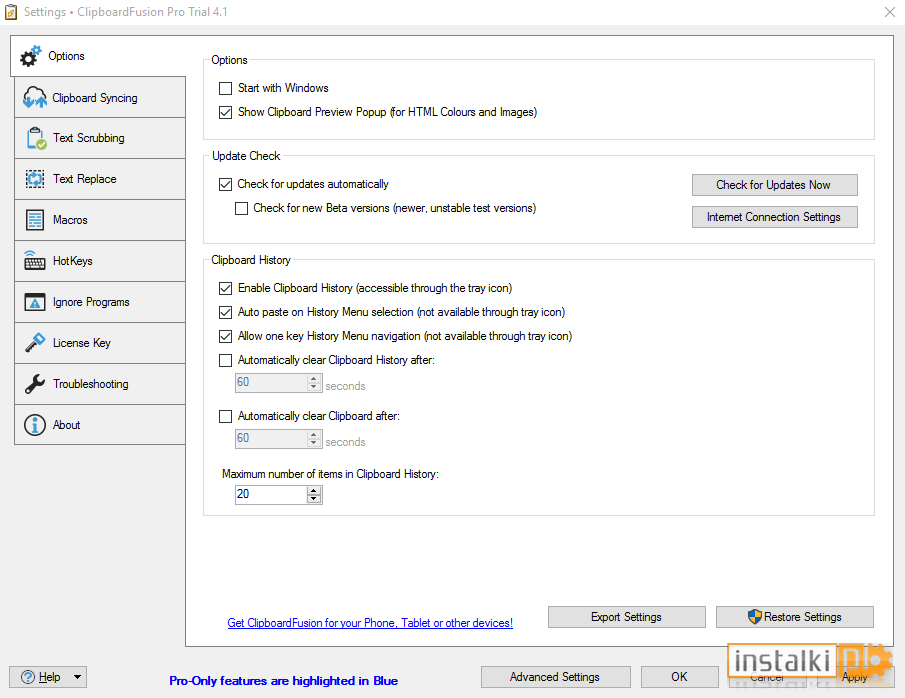The width and height of the screenshot is (905, 698).
Task: Show the About tab
Action: point(100,425)
